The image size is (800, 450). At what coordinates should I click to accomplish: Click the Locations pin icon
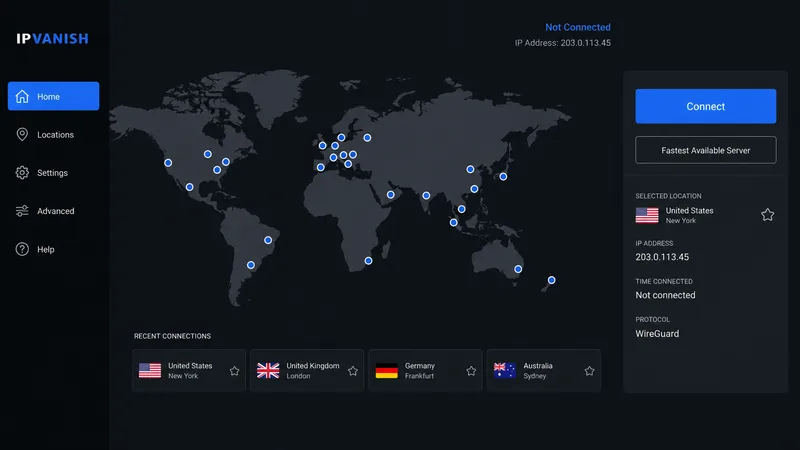(22, 134)
